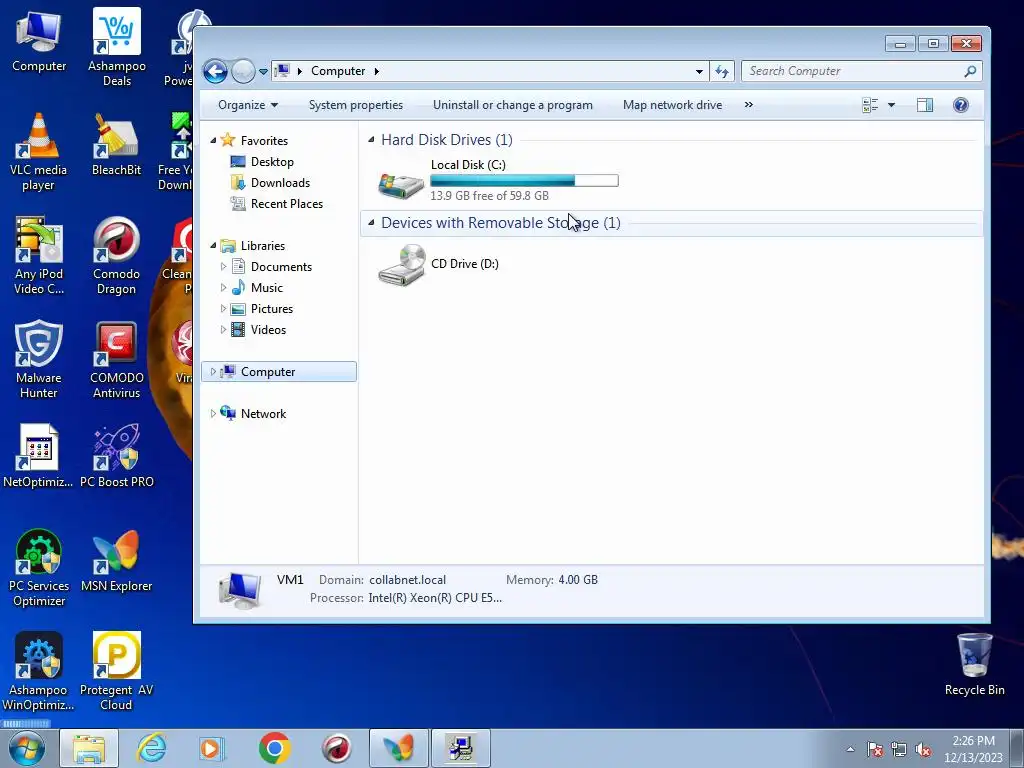This screenshot has width=1024, height=768.
Task: Open the view options dropdown arrow
Action: pos(891,105)
